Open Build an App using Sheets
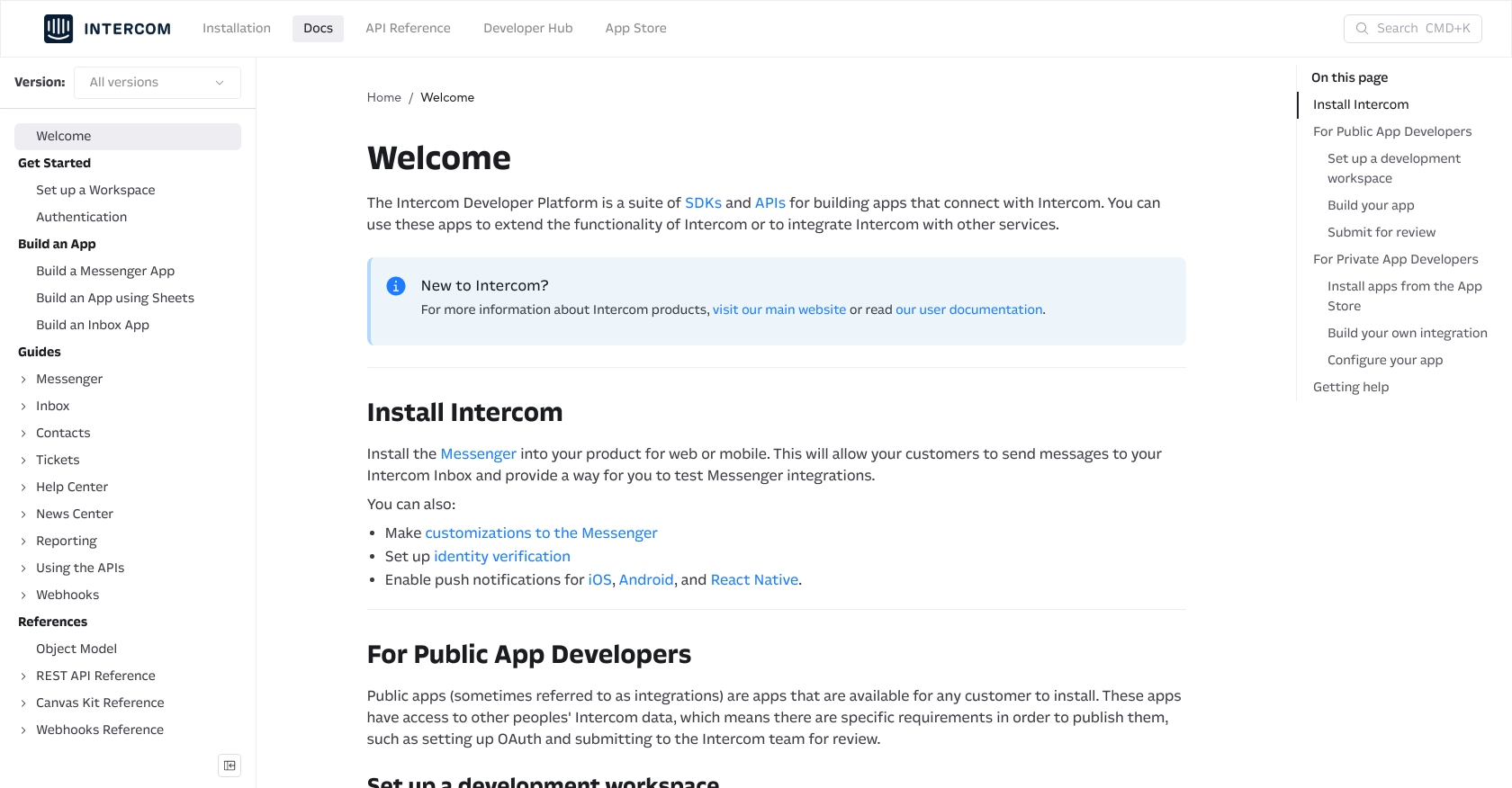This screenshot has height=788, width=1512. click(115, 299)
